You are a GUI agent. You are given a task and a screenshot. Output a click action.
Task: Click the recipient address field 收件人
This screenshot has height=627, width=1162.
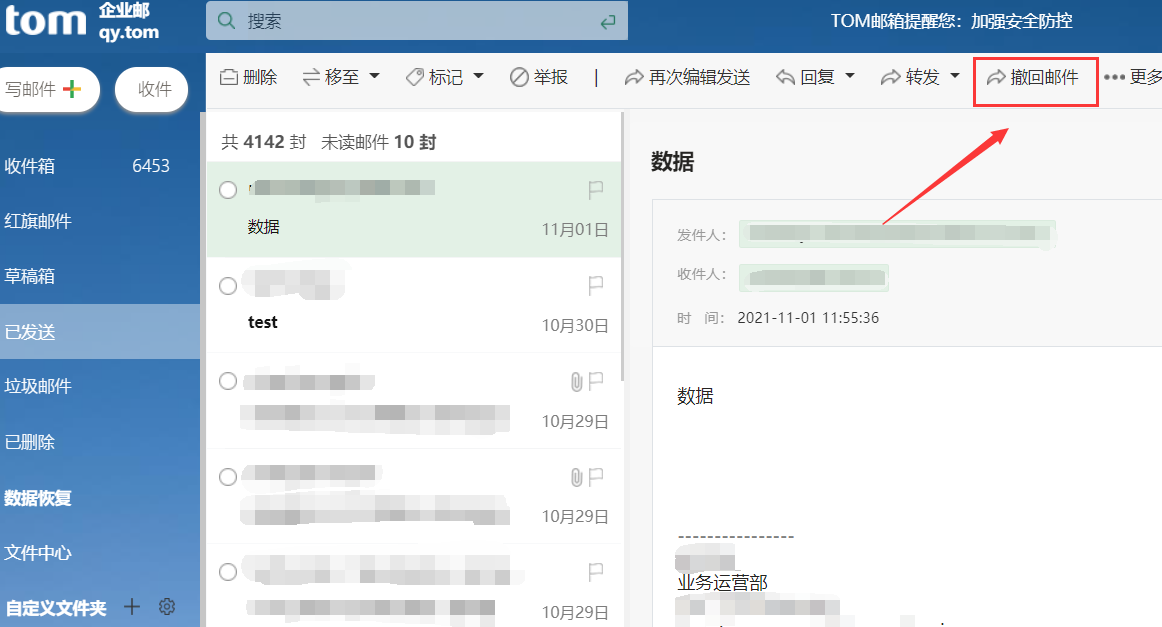(814, 277)
